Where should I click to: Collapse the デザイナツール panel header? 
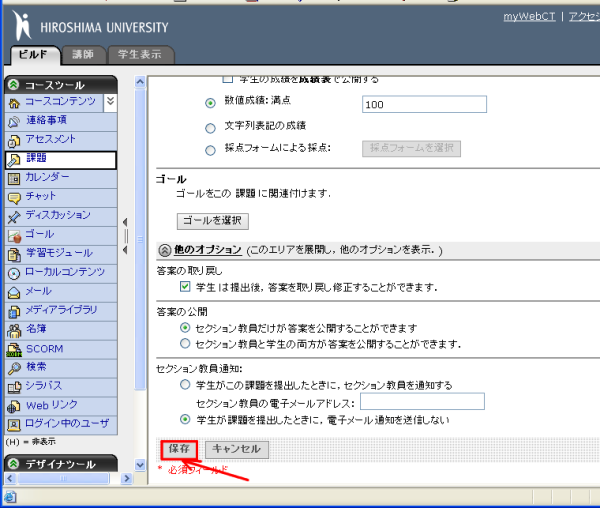(14, 464)
